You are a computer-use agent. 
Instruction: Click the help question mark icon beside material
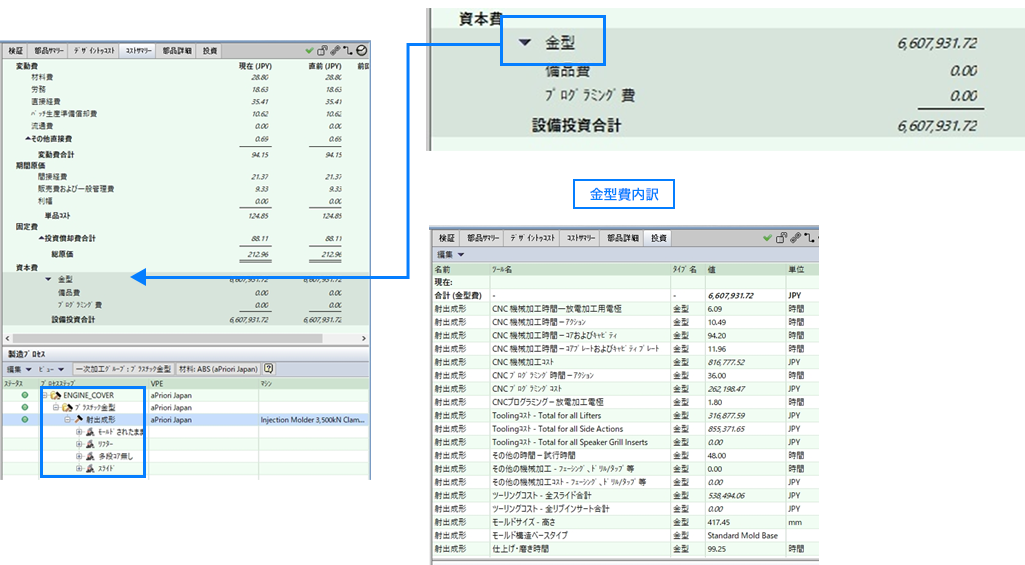(x=269, y=369)
